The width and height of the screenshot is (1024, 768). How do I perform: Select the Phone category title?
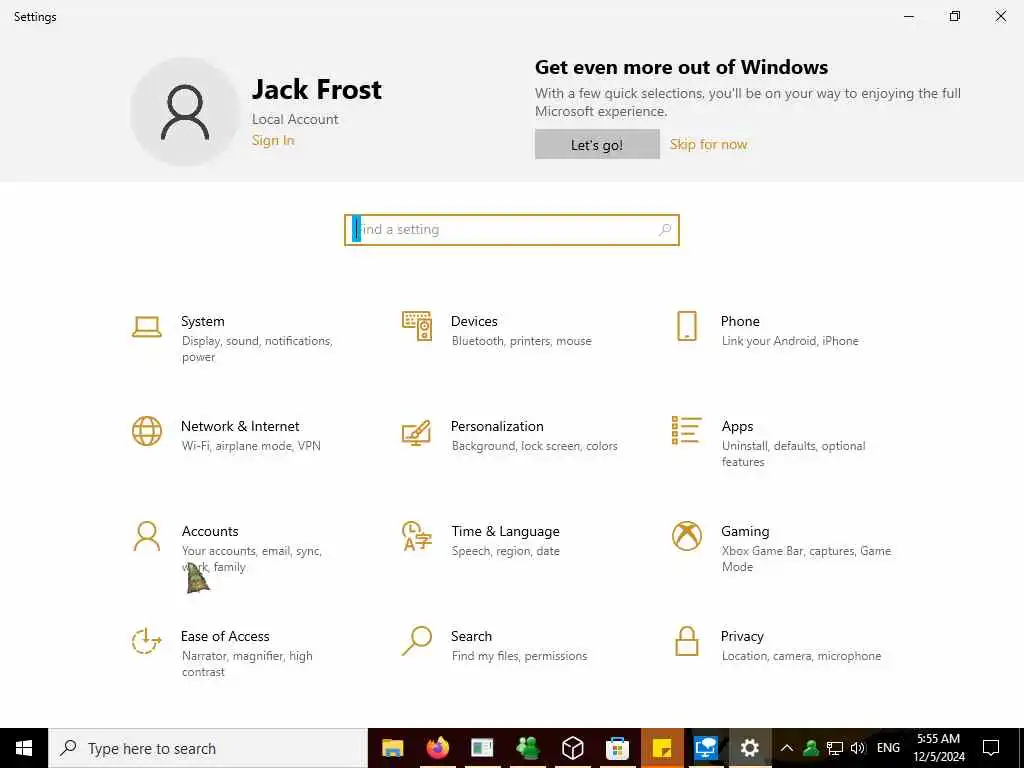pos(740,321)
